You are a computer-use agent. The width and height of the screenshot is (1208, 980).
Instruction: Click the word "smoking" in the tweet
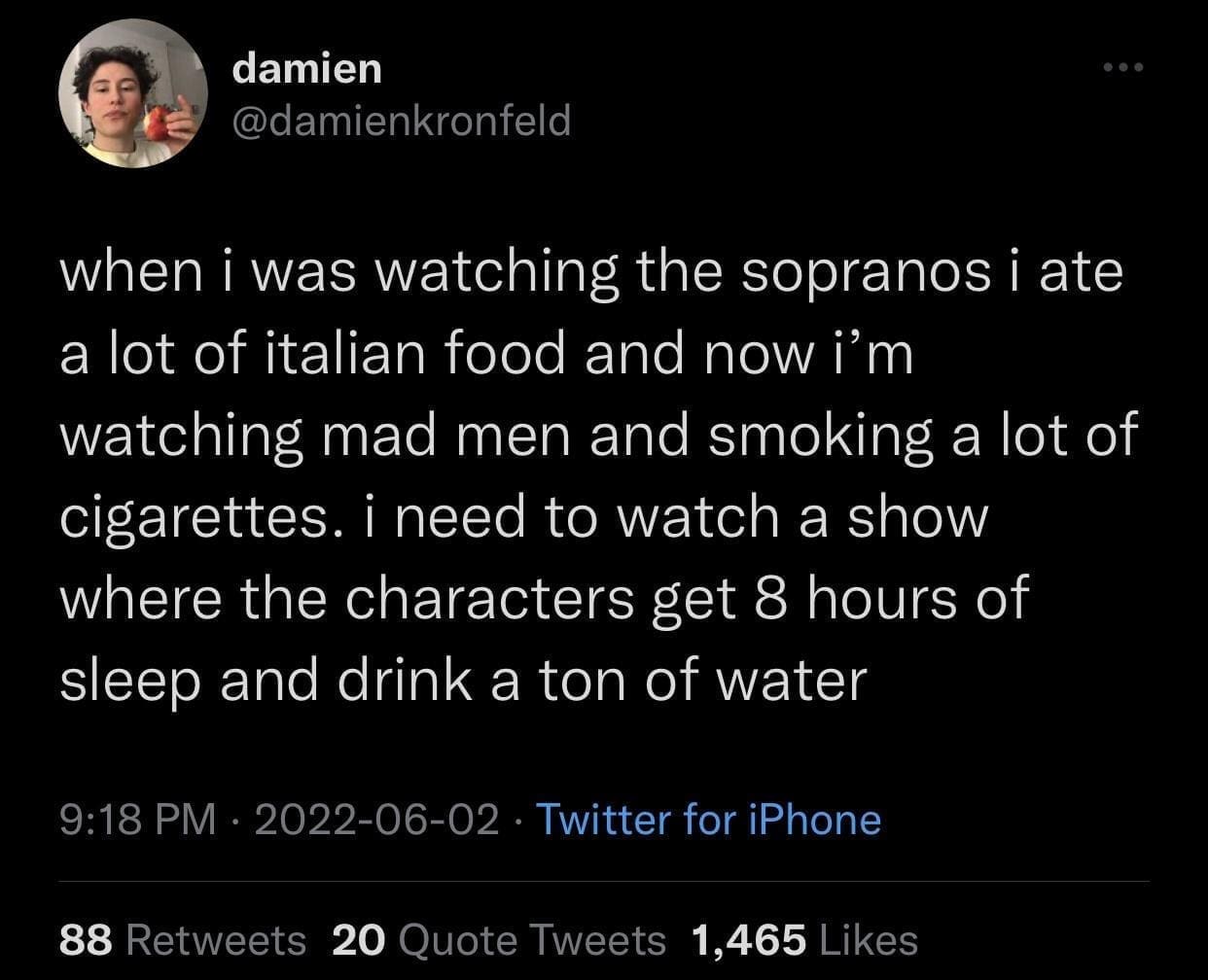coord(820,436)
